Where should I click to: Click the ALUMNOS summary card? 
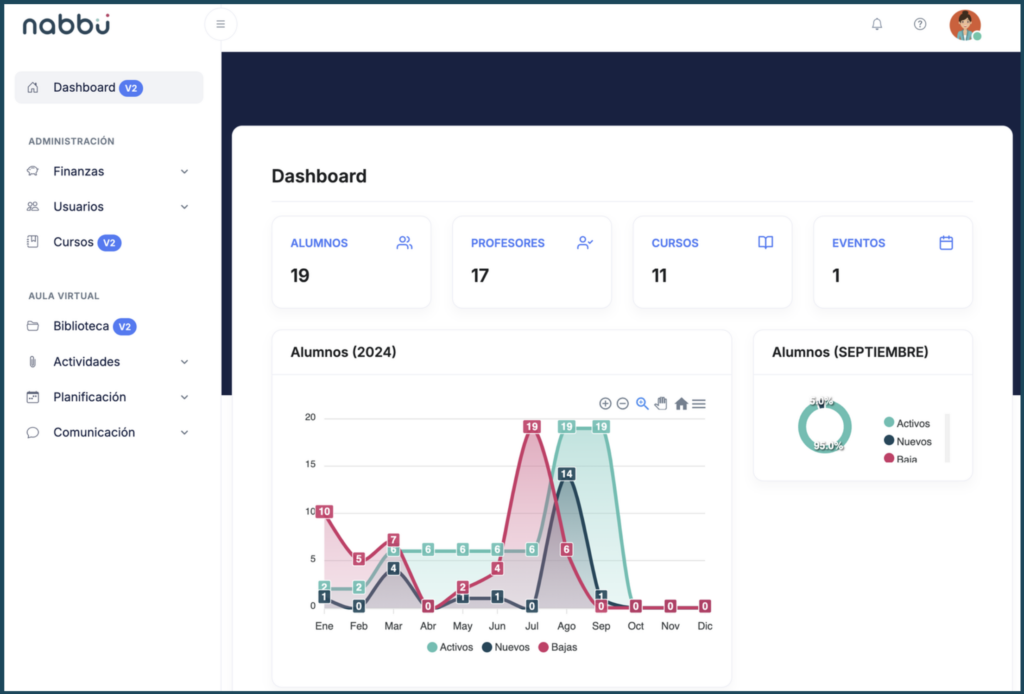351,261
